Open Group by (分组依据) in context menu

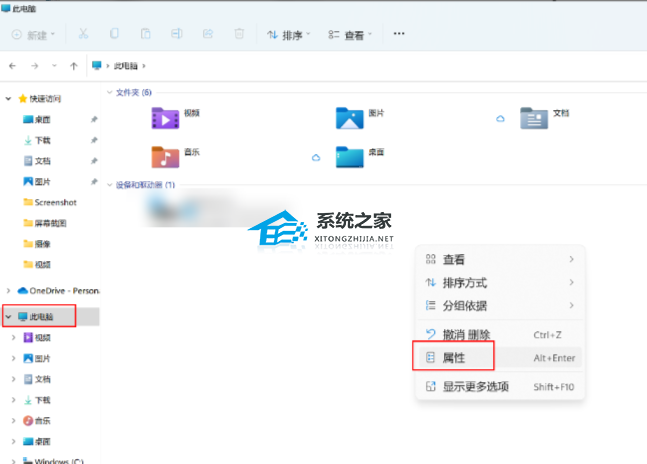click(x=500, y=306)
